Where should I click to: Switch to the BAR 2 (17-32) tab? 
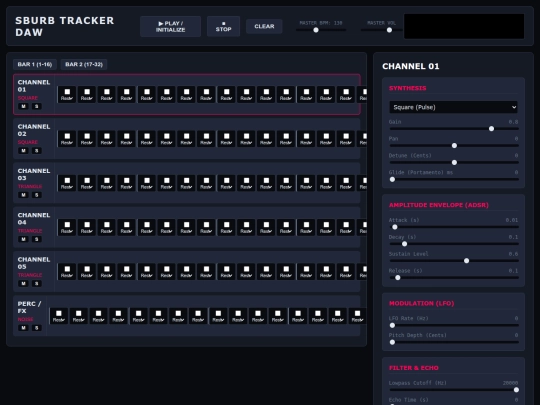click(84, 64)
